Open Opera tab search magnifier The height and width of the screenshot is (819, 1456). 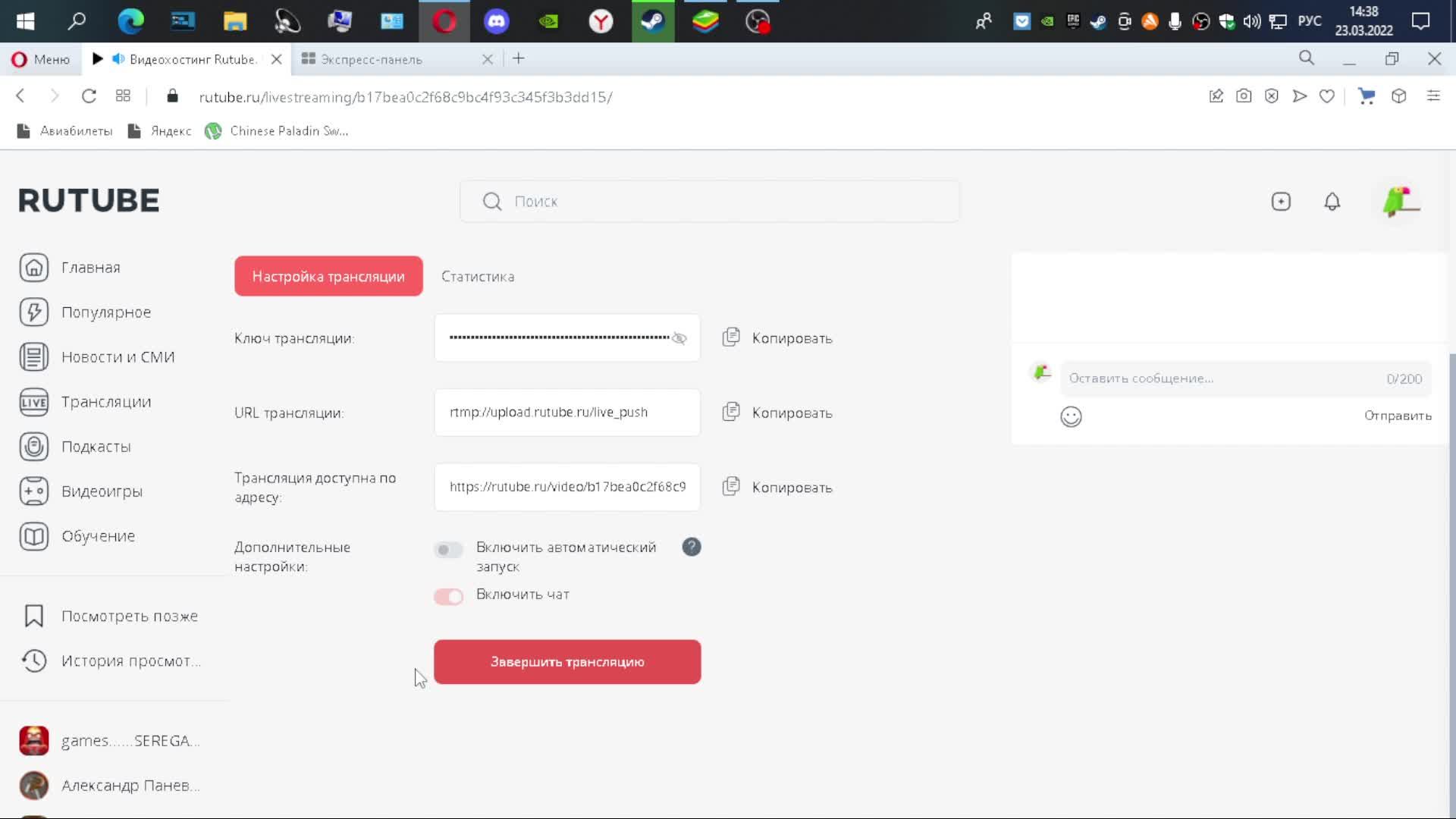(x=1306, y=58)
